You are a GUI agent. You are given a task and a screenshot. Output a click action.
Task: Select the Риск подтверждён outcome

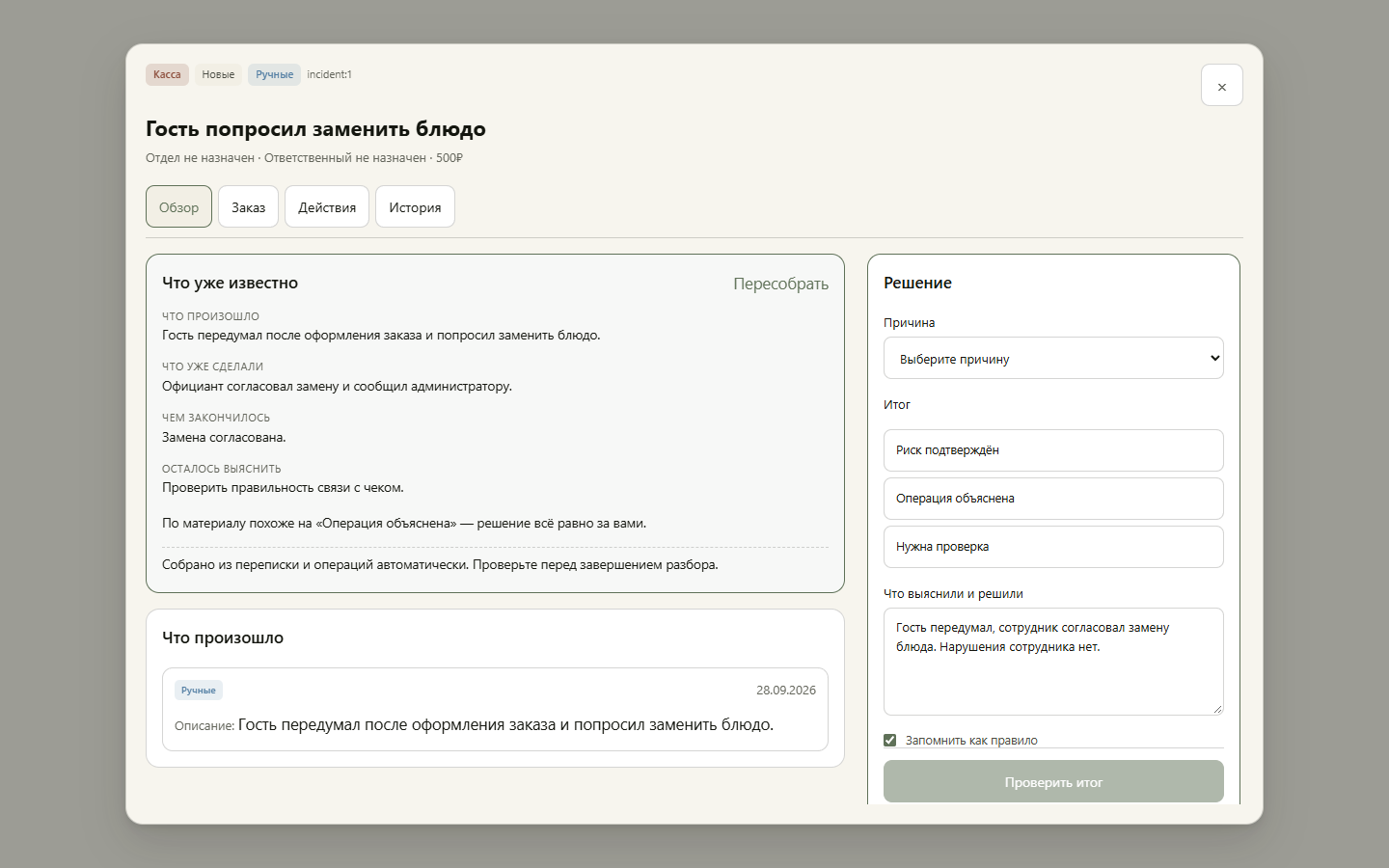(1053, 450)
